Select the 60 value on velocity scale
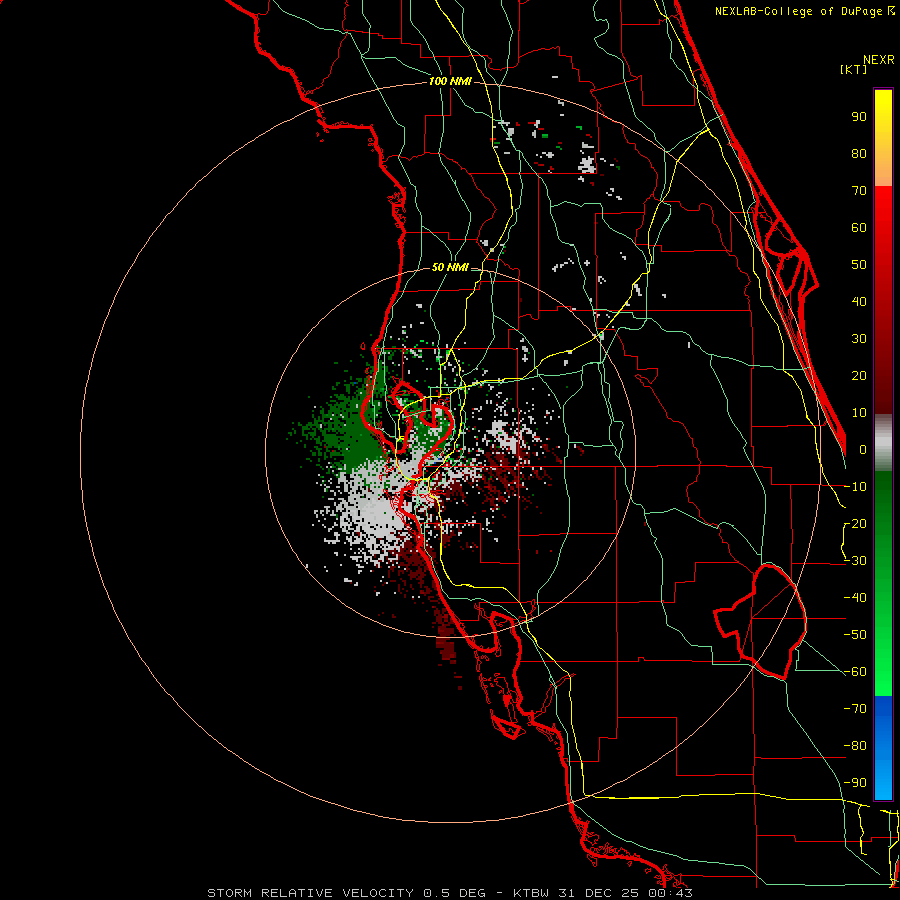This screenshot has width=900, height=900. coord(859,228)
